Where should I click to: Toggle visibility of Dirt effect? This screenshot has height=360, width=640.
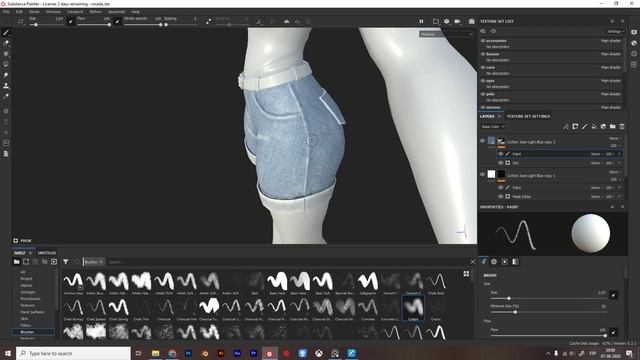pyautogui.click(x=500, y=163)
